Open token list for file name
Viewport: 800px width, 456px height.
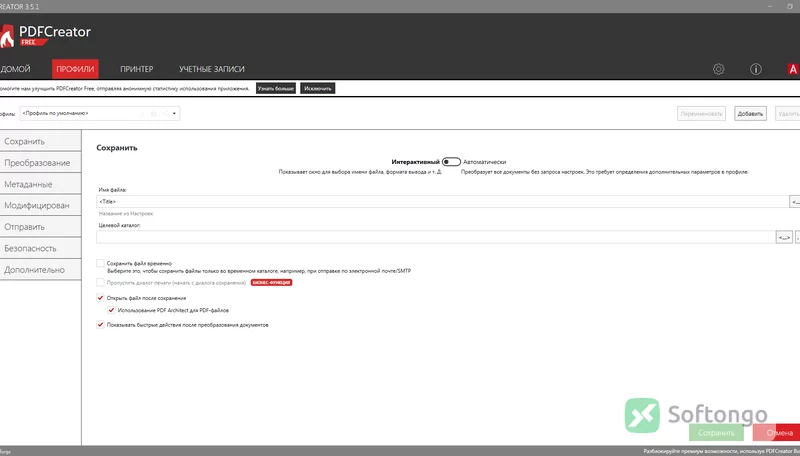coord(795,201)
